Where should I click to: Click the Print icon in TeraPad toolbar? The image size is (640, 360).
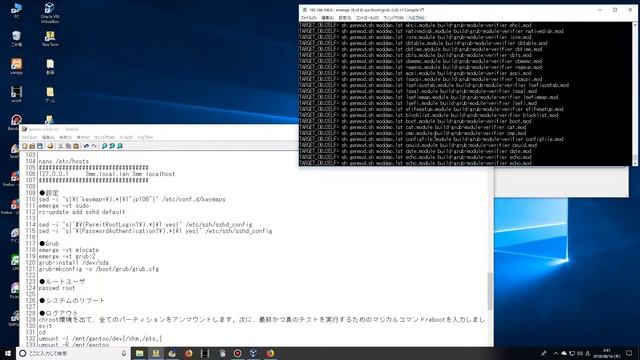pos(50,146)
